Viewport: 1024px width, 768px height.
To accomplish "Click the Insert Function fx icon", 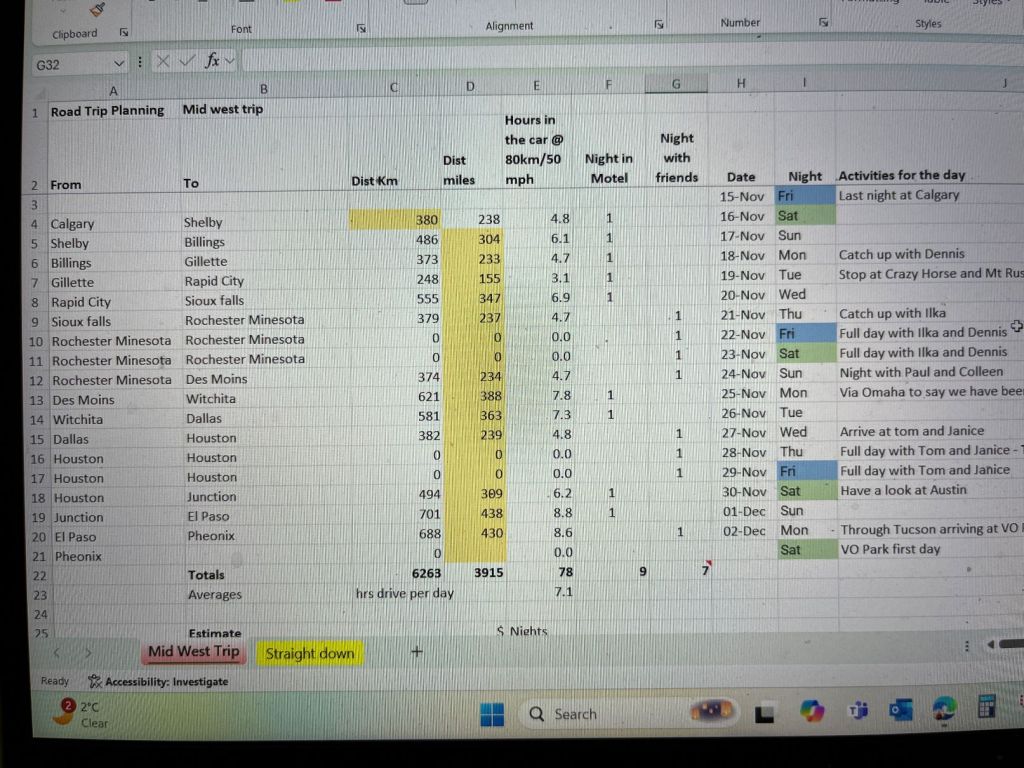I will point(212,61).
